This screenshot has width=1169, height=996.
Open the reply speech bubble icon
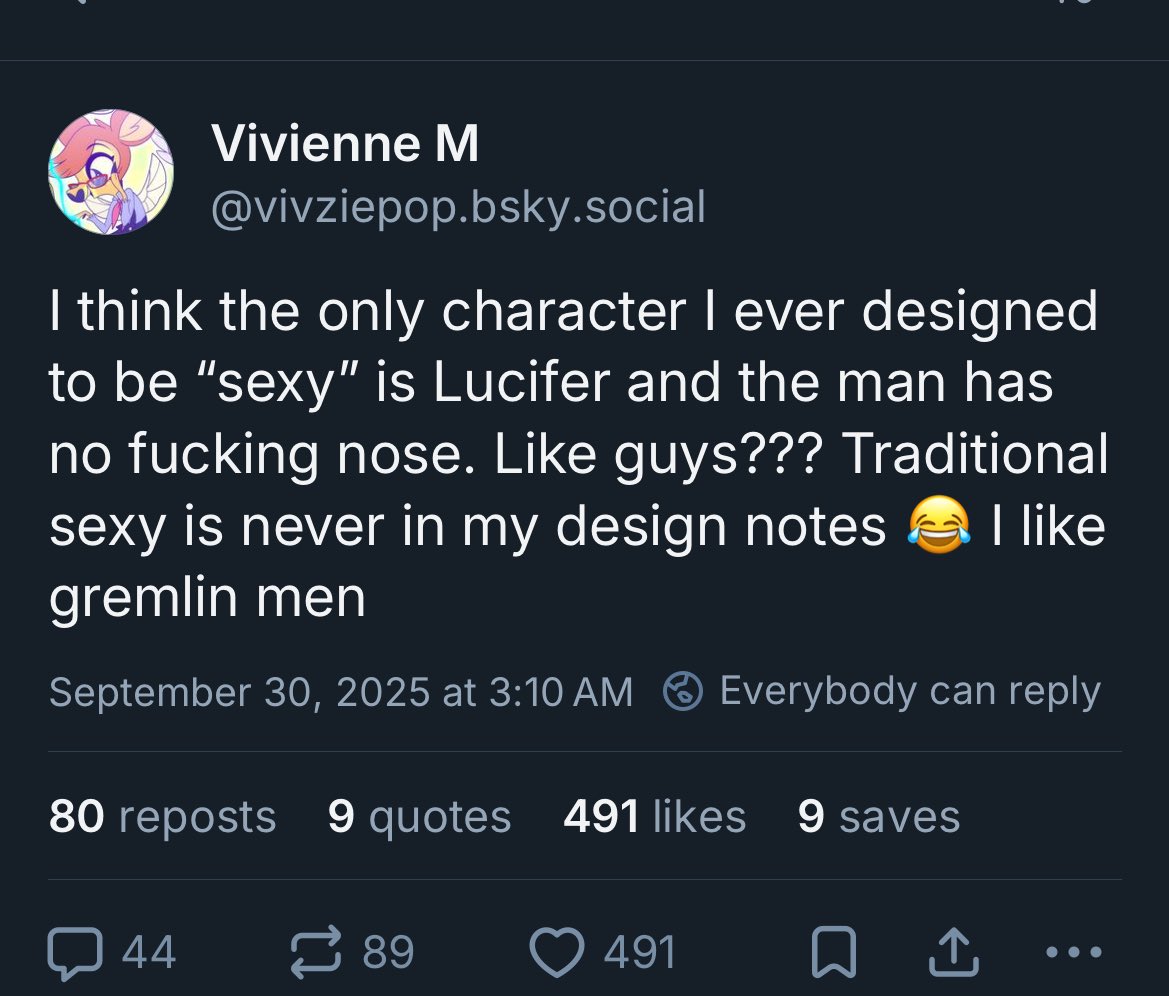pyautogui.click(x=76, y=953)
